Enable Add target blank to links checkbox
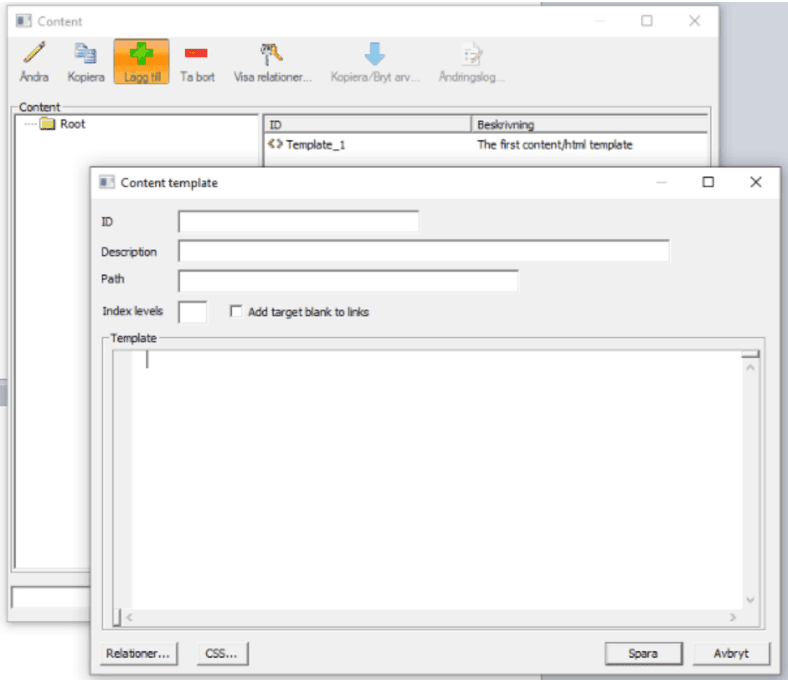Viewport: 788px width, 680px height. (236, 312)
